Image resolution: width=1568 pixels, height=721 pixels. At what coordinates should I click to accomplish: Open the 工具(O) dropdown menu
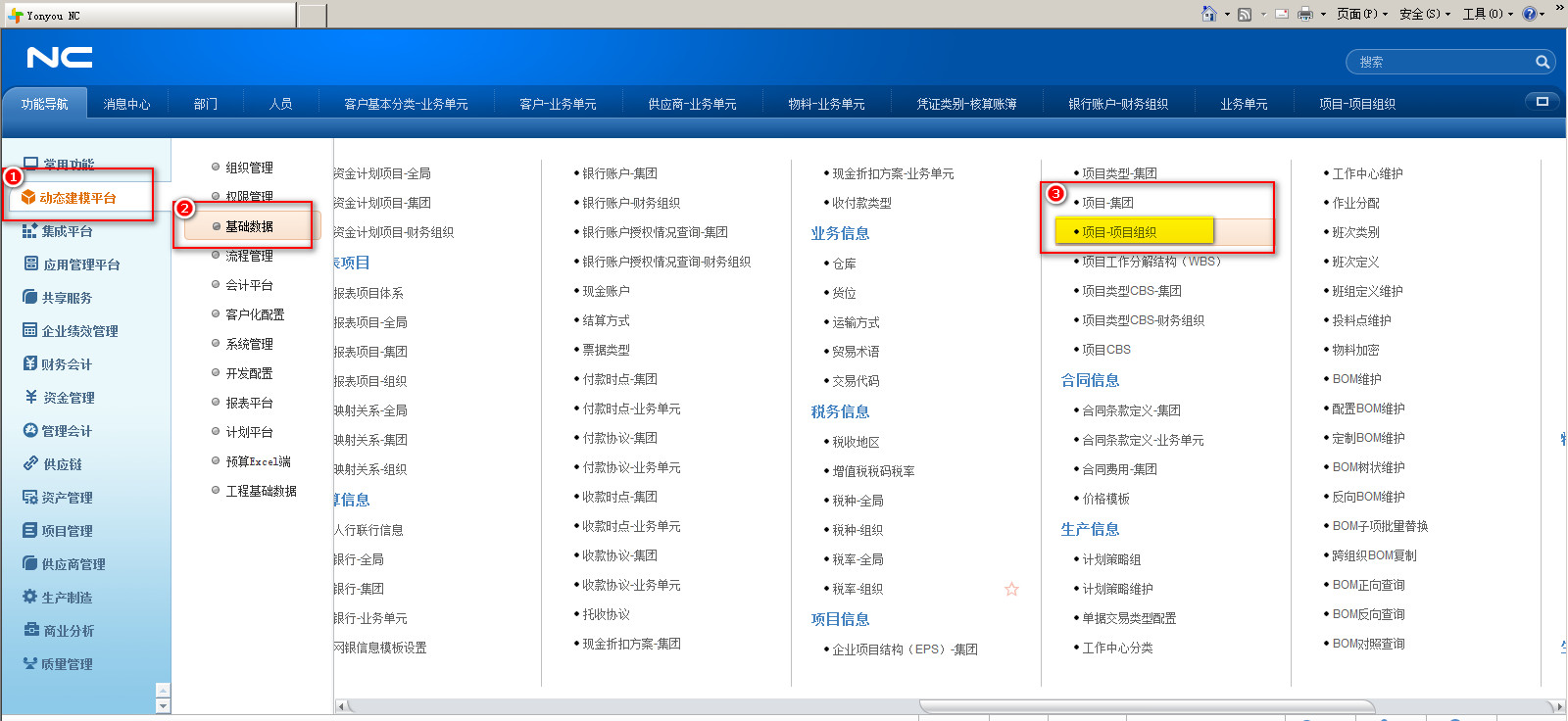click(1487, 14)
